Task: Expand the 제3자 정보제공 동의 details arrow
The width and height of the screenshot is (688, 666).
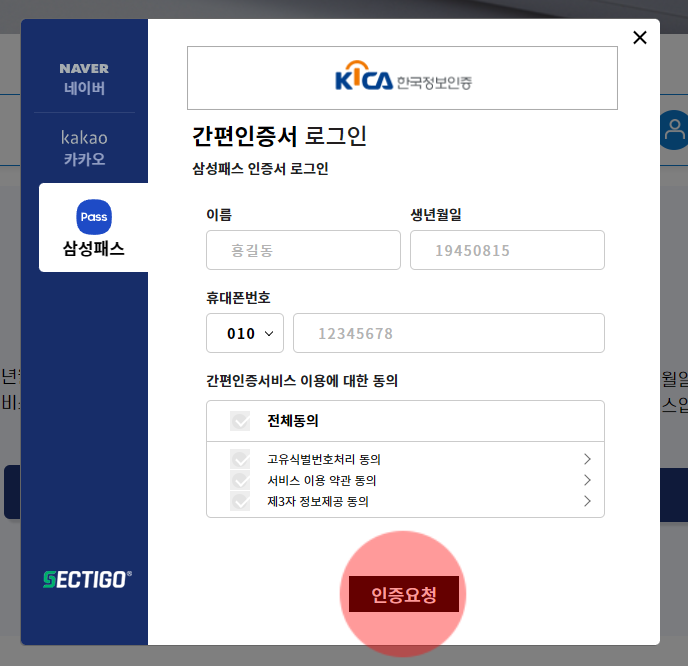Action: (588, 501)
